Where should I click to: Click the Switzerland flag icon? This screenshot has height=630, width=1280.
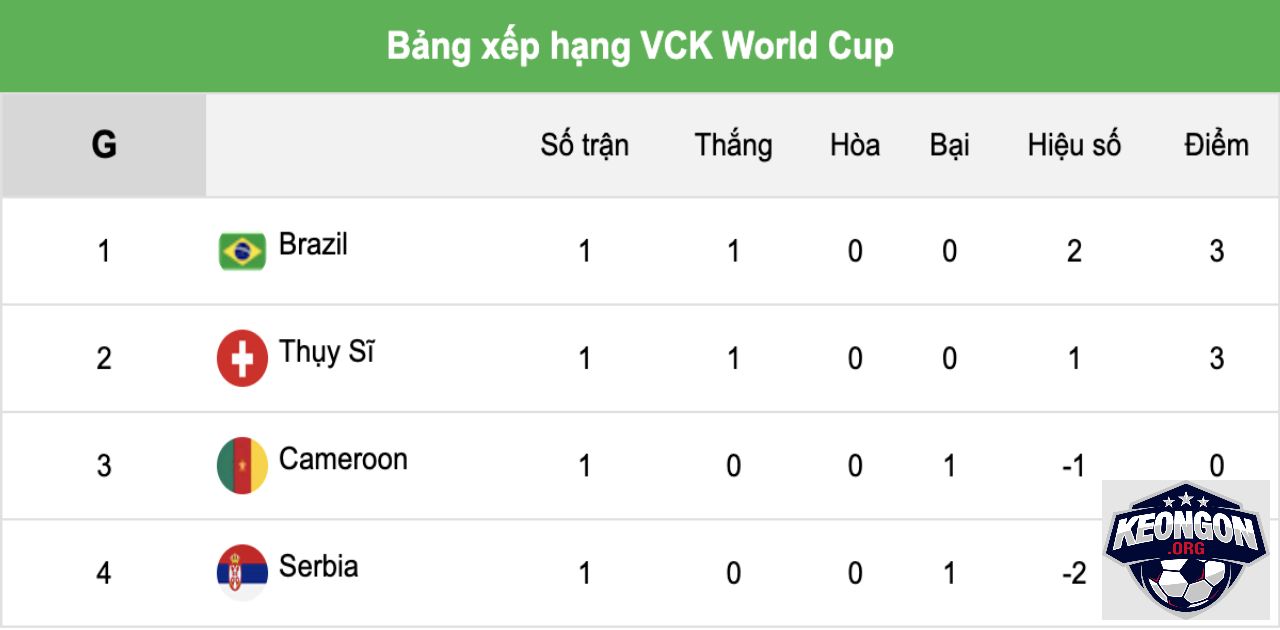coord(242,358)
